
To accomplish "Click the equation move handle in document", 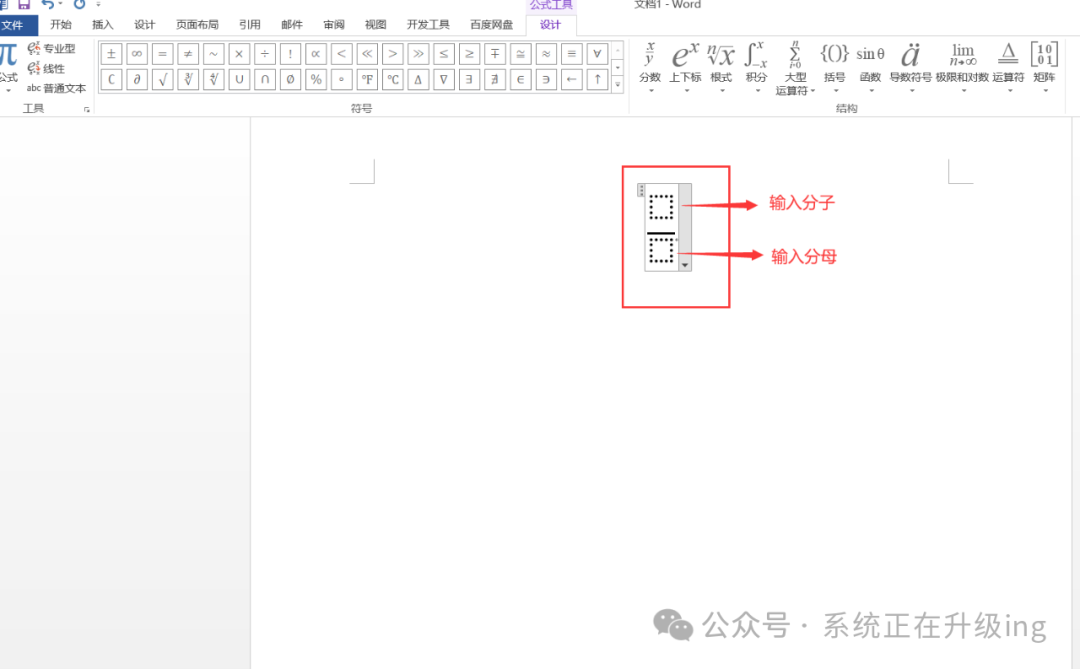I will click(x=641, y=190).
